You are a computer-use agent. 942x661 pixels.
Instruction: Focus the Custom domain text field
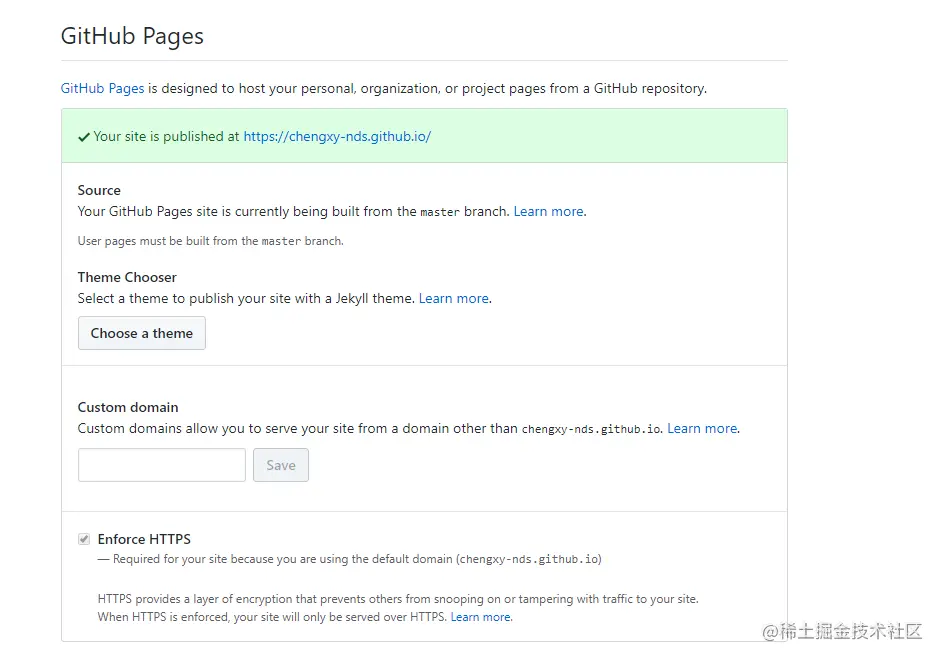click(162, 465)
